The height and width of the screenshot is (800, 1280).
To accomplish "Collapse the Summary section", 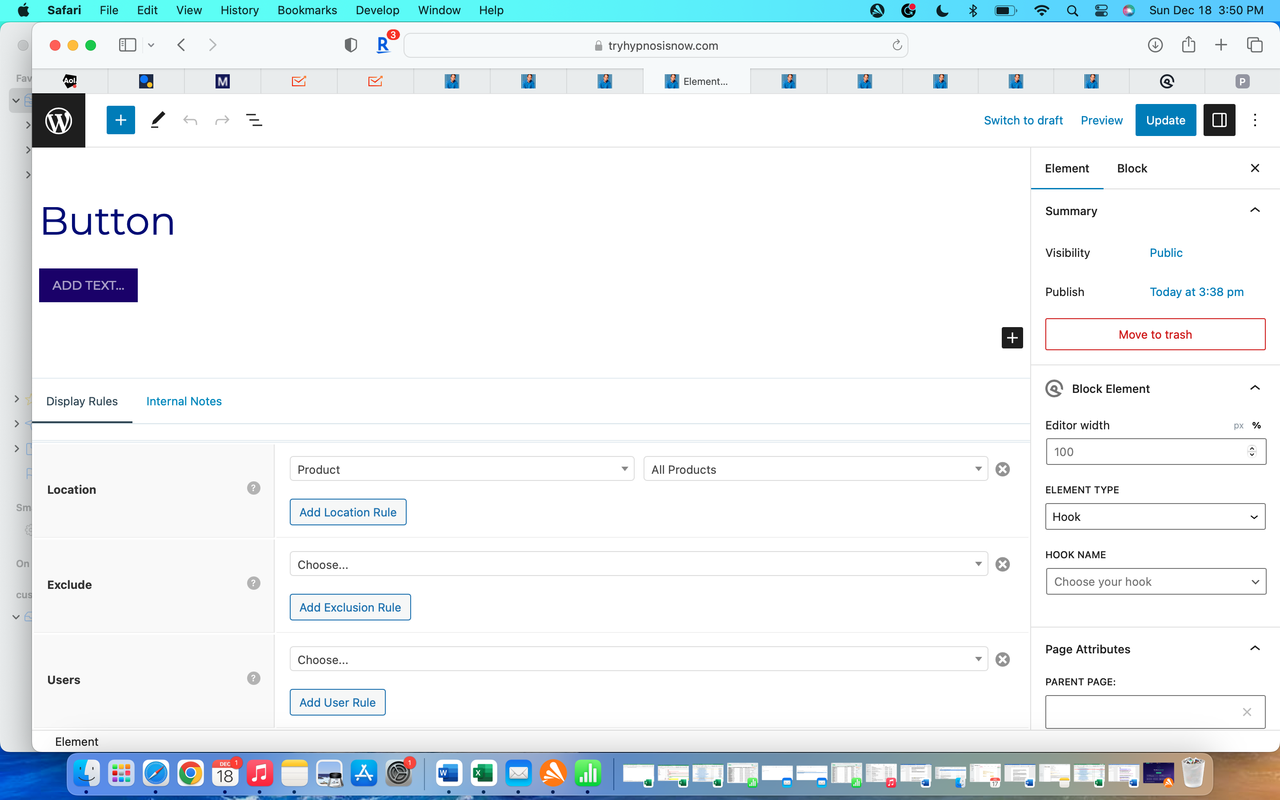I will click(1255, 210).
